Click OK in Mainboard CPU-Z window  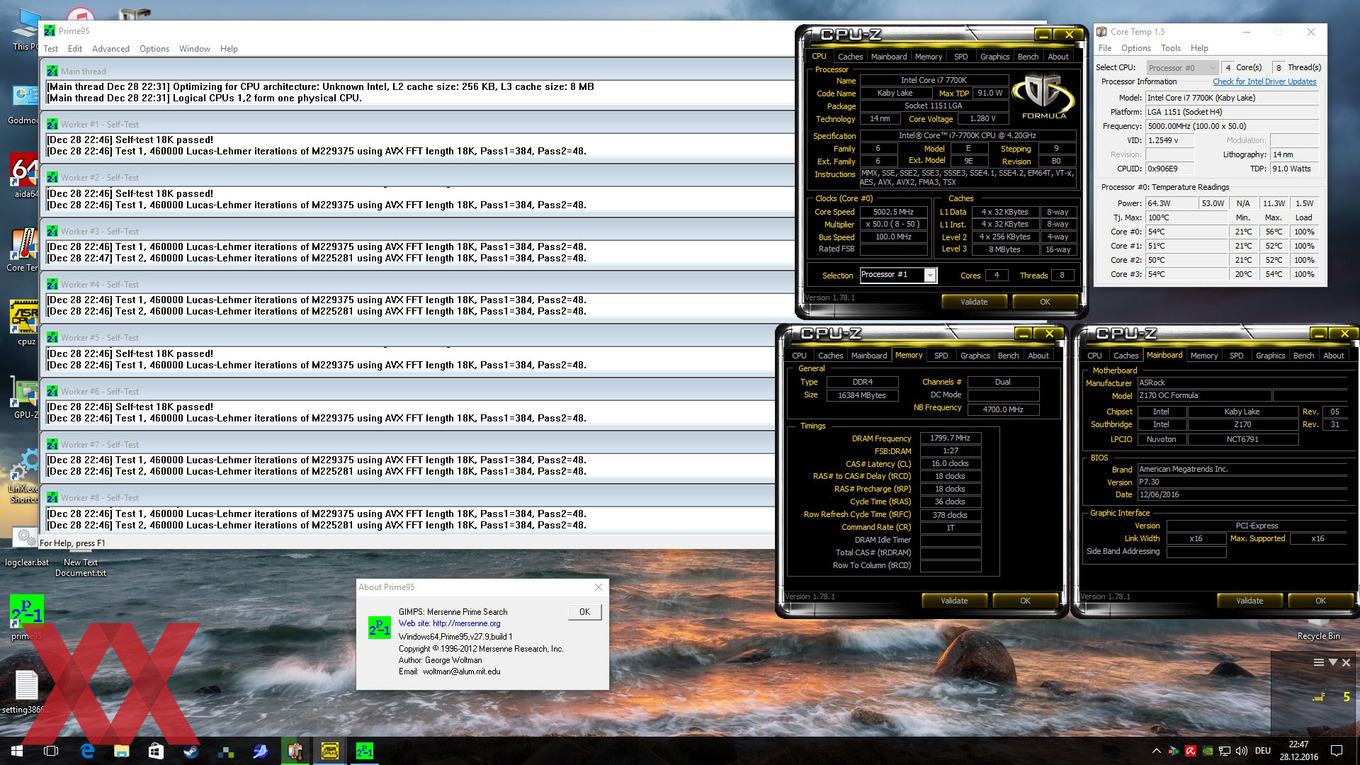pos(1320,601)
